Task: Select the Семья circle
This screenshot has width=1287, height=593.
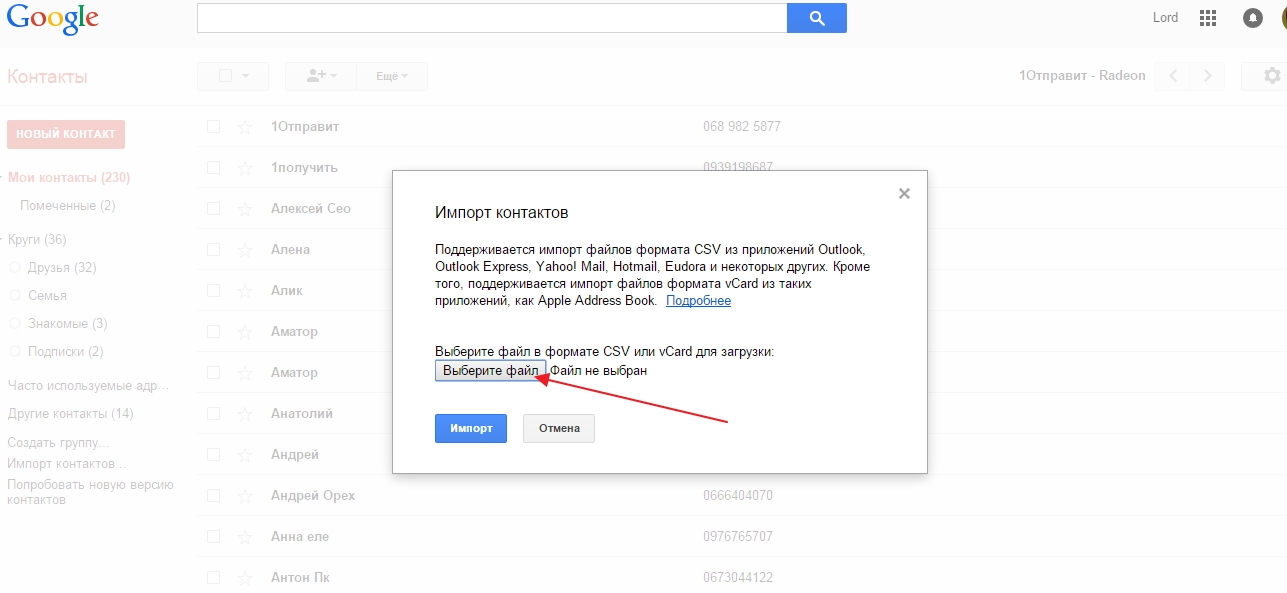Action: coord(48,296)
